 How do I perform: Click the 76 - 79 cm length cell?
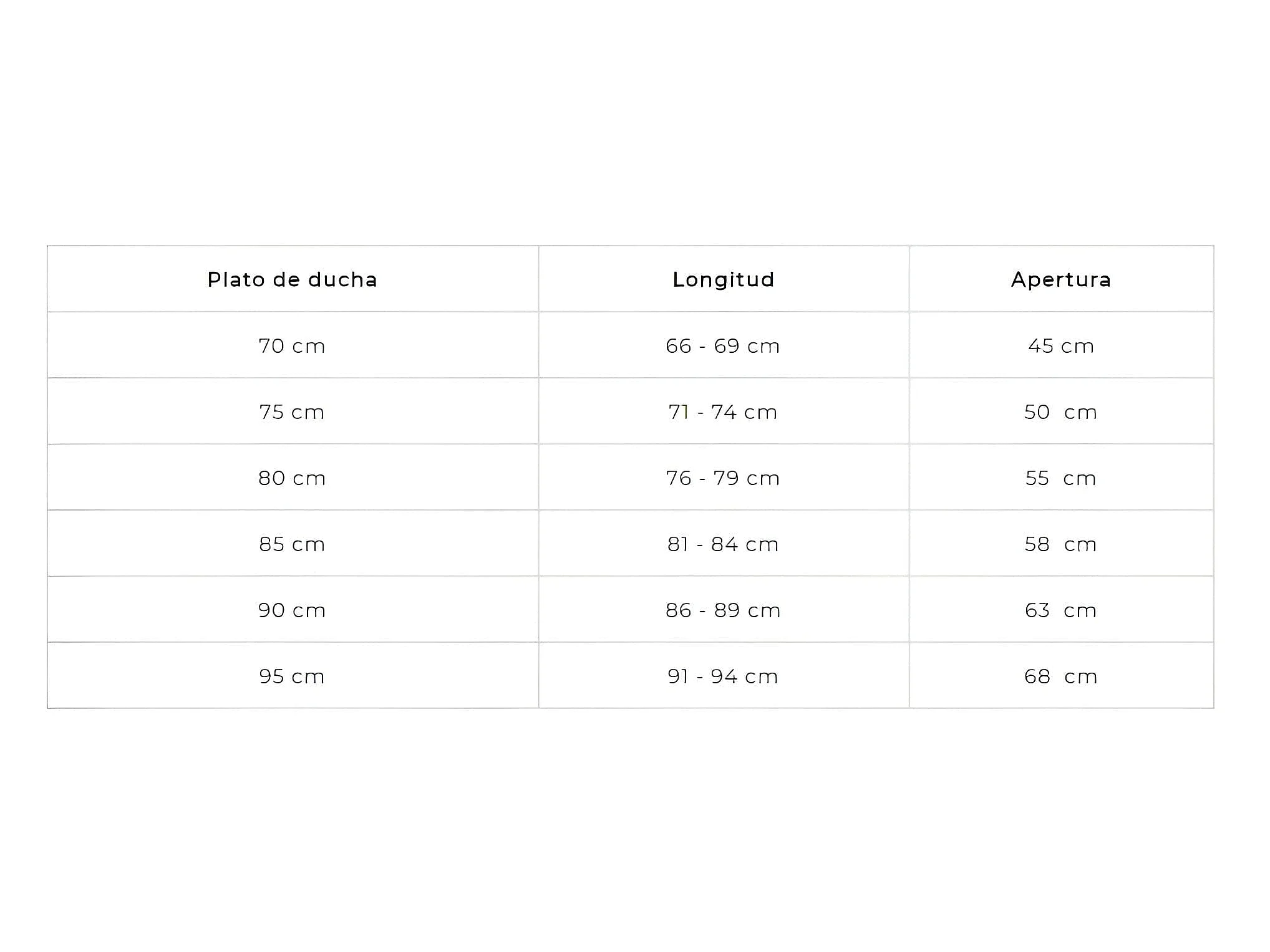pos(723,478)
